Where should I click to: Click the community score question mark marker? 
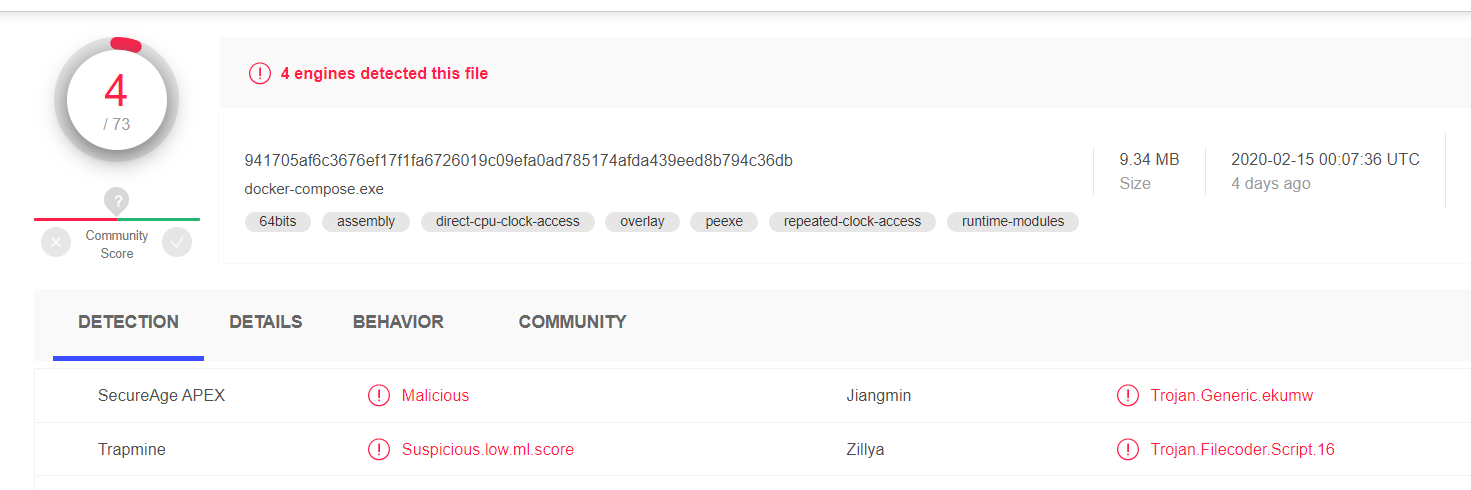tap(117, 200)
